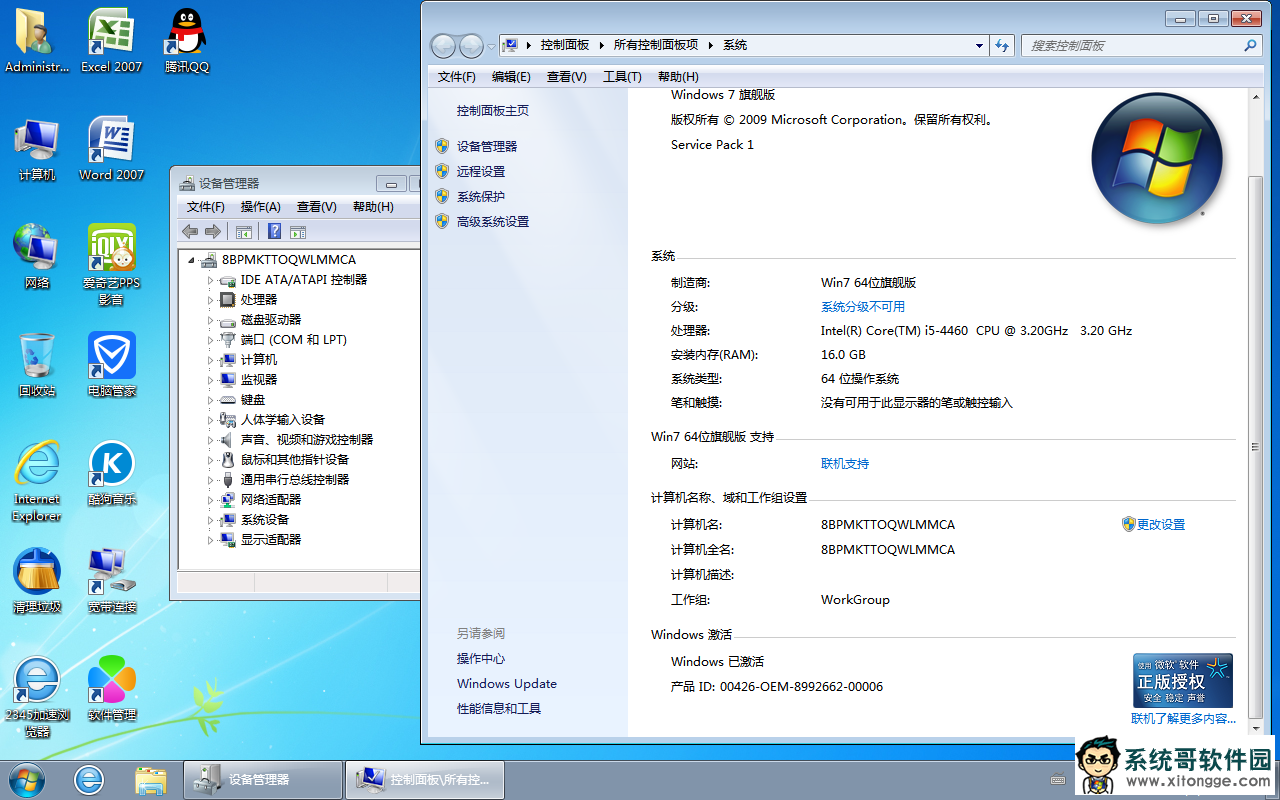Click search magnifier icon in Control Panel
The image size is (1280, 800).
point(1250,45)
